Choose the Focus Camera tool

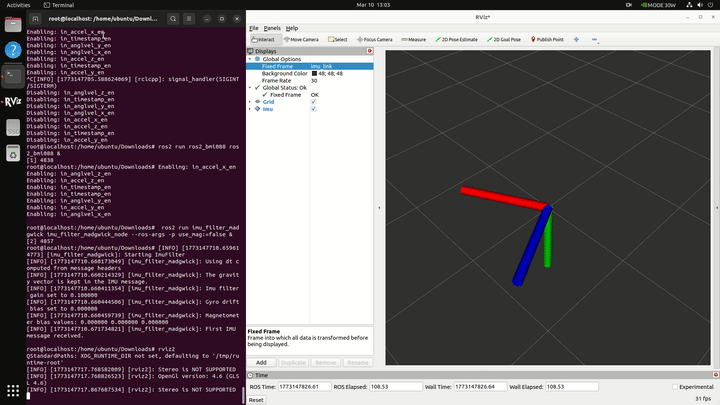(x=375, y=39)
